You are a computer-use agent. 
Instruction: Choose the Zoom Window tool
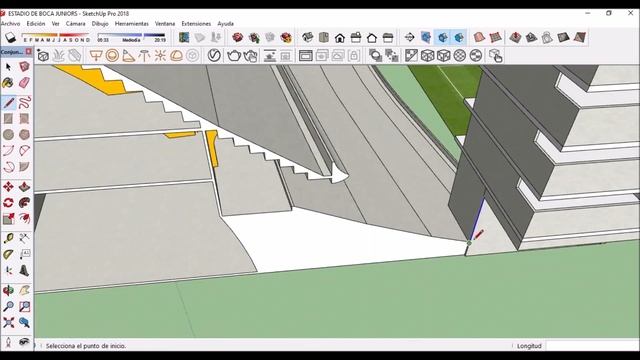(x=24, y=307)
